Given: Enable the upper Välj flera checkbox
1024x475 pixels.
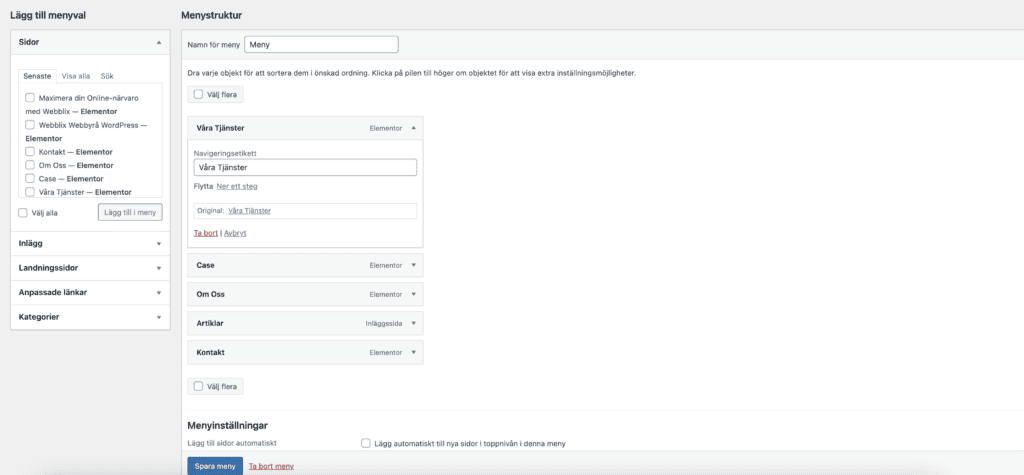Looking at the screenshot, I should [199, 95].
